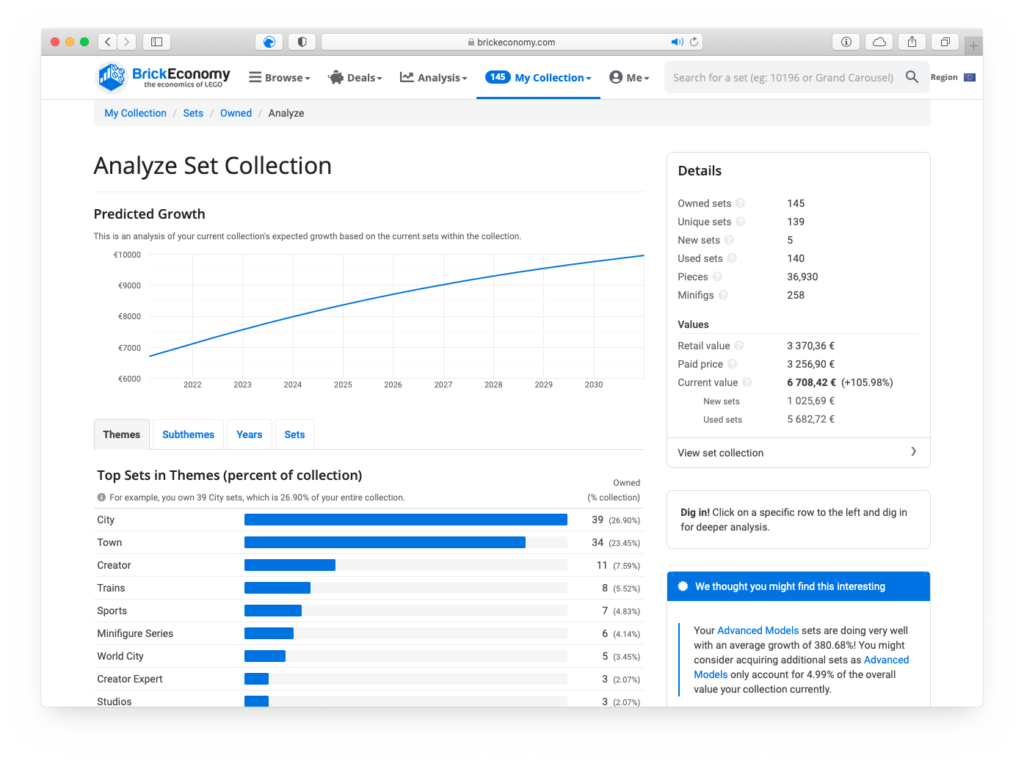The image size is (1024, 761).
Task: Expand the Deals dropdown menu
Action: point(355,78)
